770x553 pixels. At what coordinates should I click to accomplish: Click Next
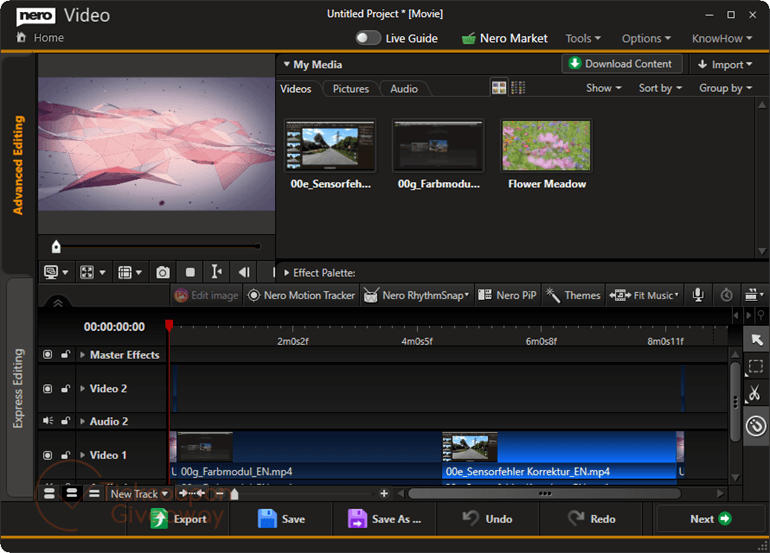(x=710, y=519)
